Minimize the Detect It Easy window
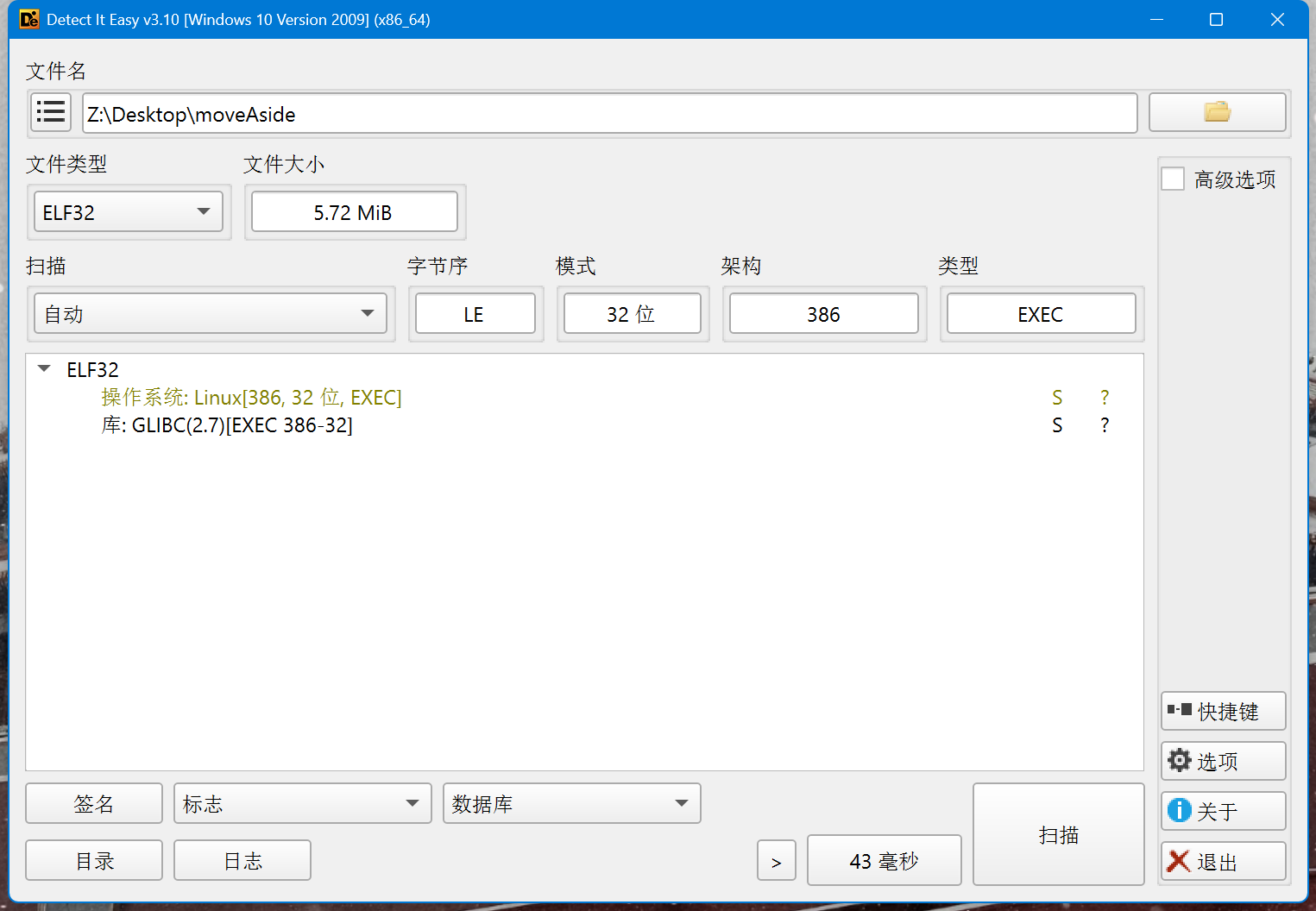Screen dimensions: 1316x911 pos(1157,19)
